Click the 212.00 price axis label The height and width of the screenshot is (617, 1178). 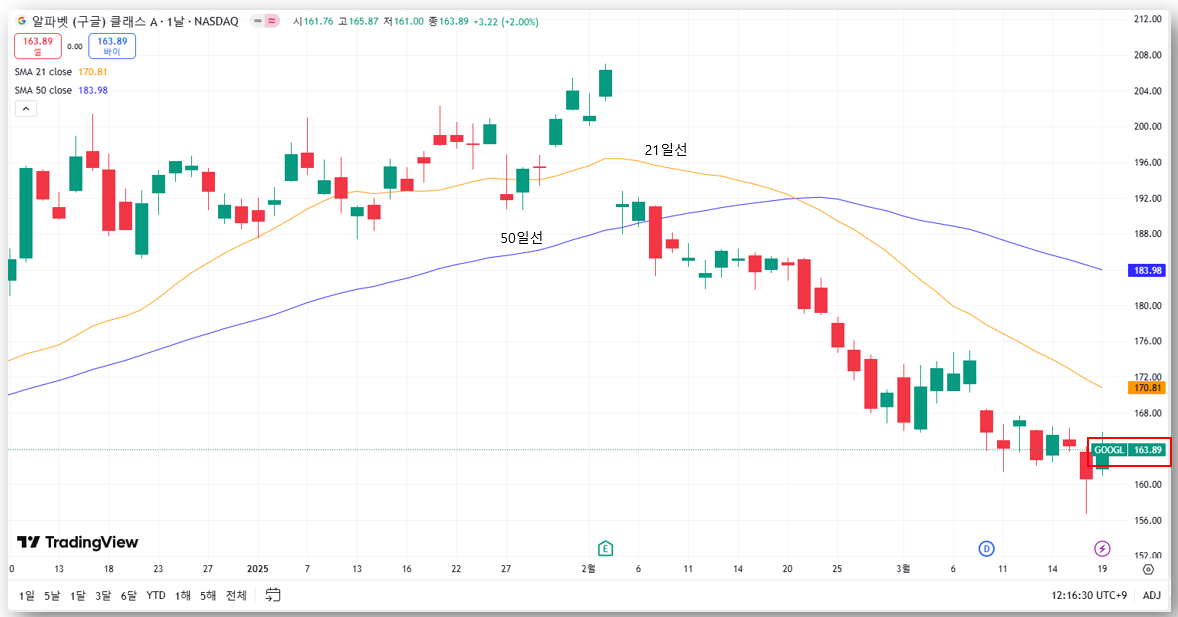pyautogui.click(x=1147, y=19)
